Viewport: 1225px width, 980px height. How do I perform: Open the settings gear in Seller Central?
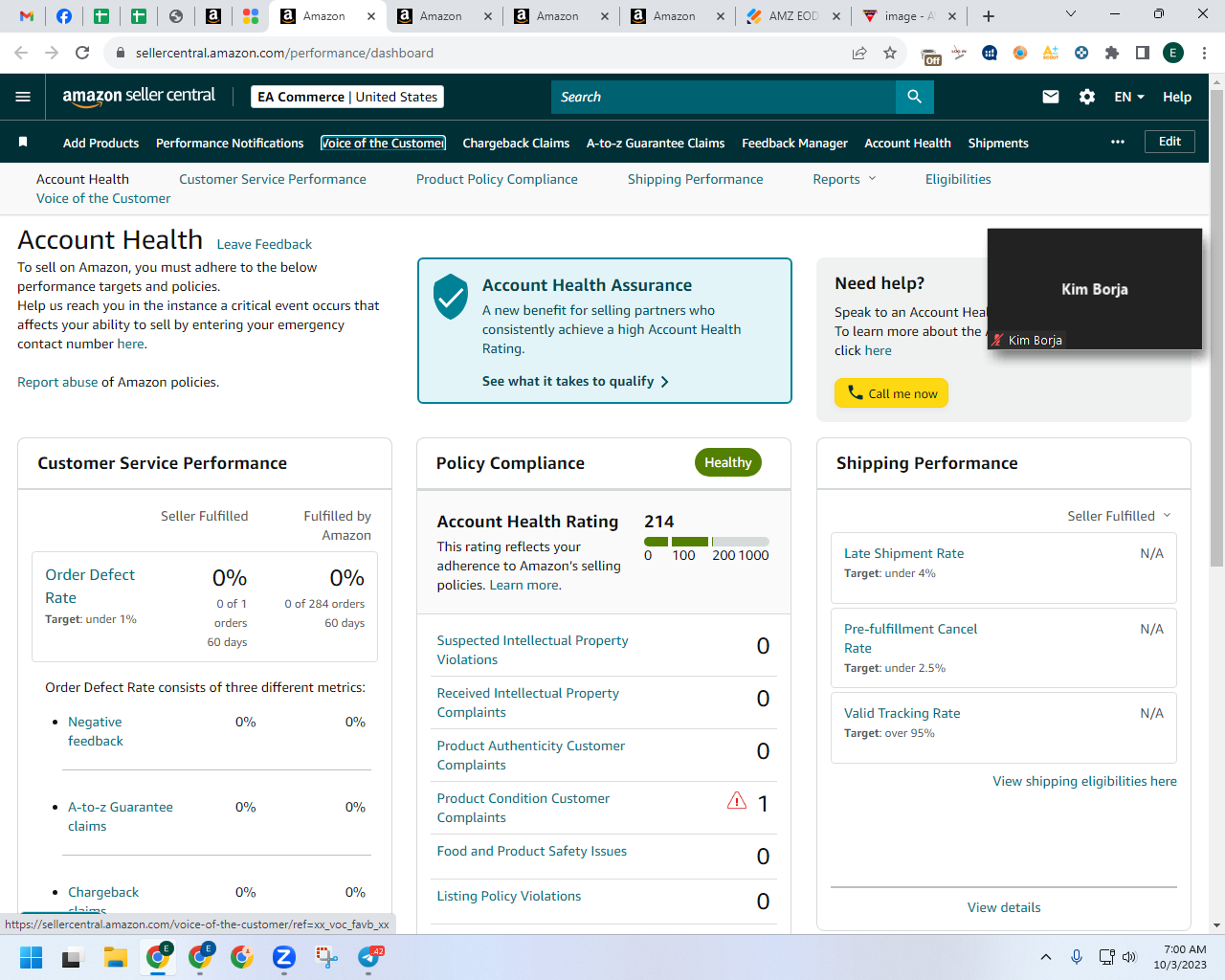[1087, 97]
